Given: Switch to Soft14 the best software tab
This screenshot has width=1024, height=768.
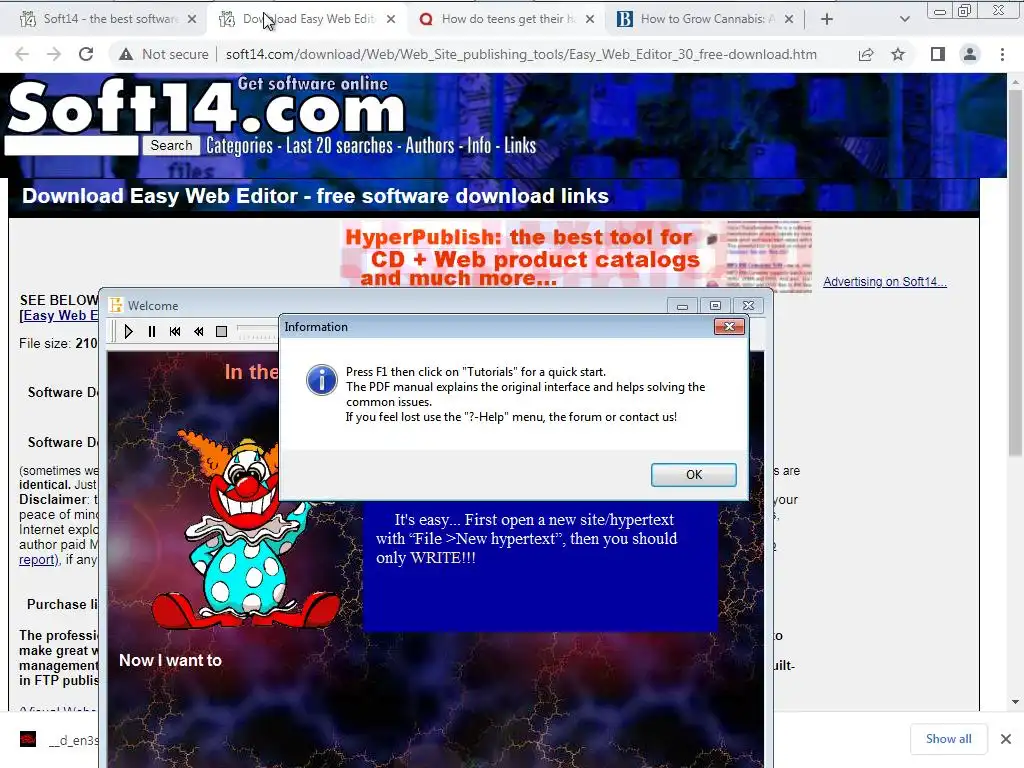Looking at the screenshot, I should 108,19.
